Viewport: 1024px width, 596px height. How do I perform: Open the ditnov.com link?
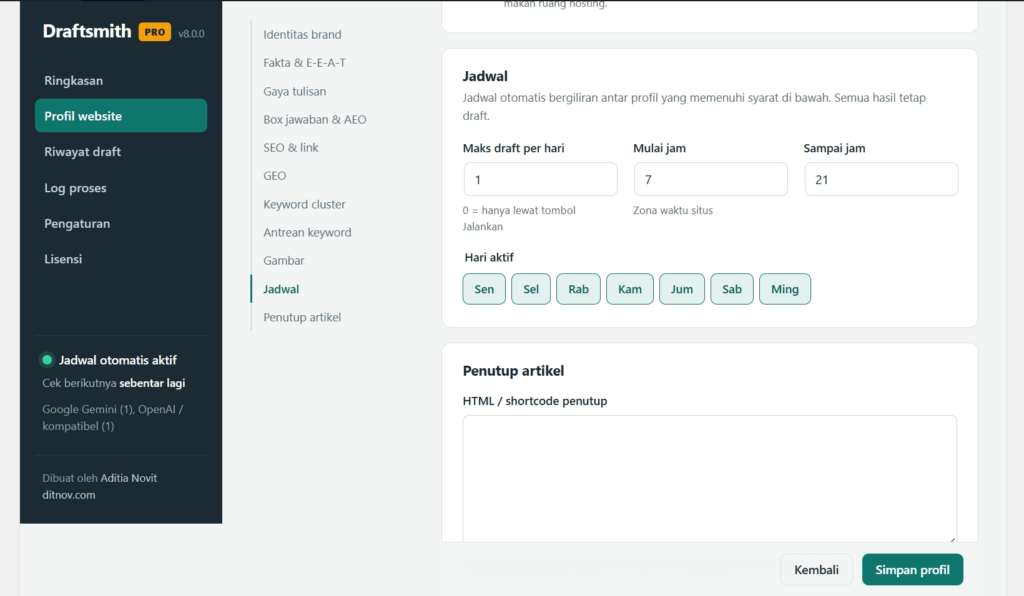pos(69,495)
